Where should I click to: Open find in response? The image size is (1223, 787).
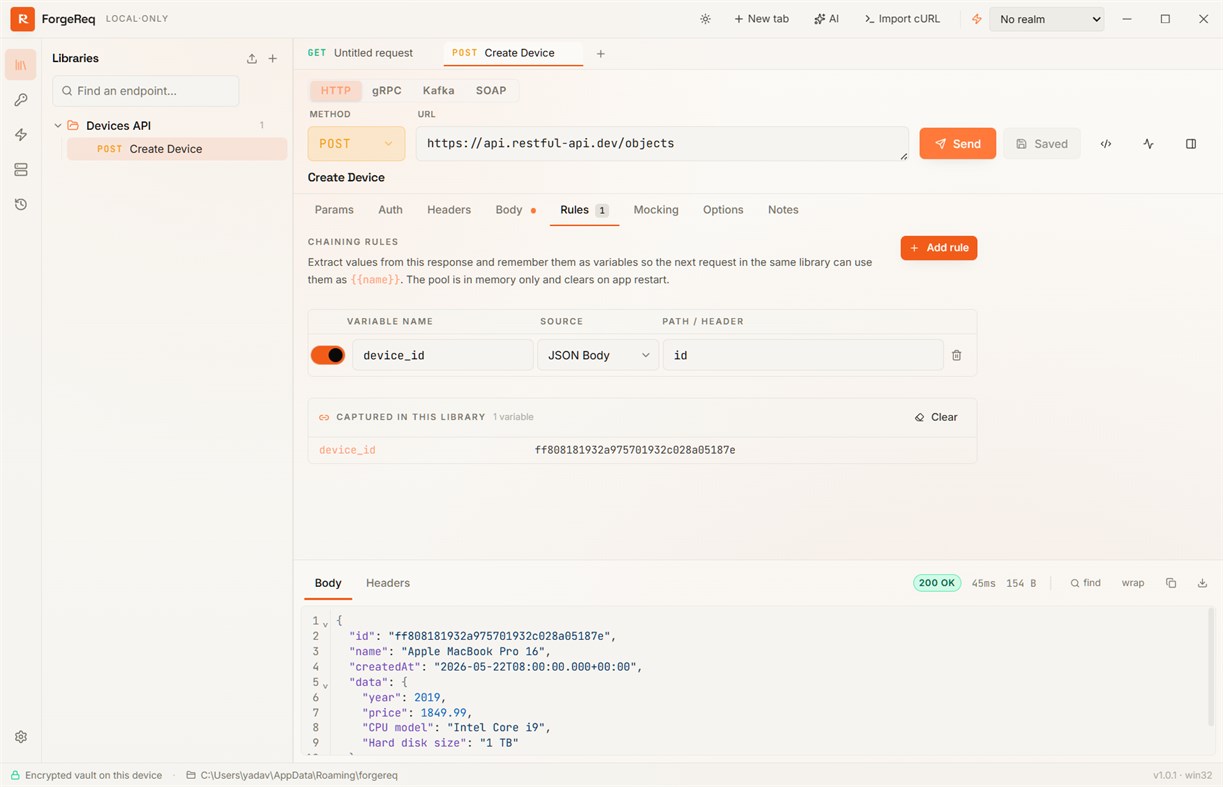point(1085,583)
